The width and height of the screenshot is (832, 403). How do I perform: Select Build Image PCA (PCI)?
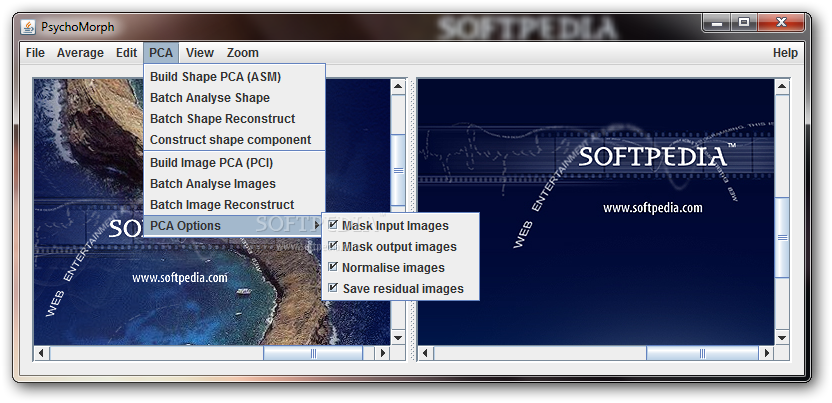point(234,163)
